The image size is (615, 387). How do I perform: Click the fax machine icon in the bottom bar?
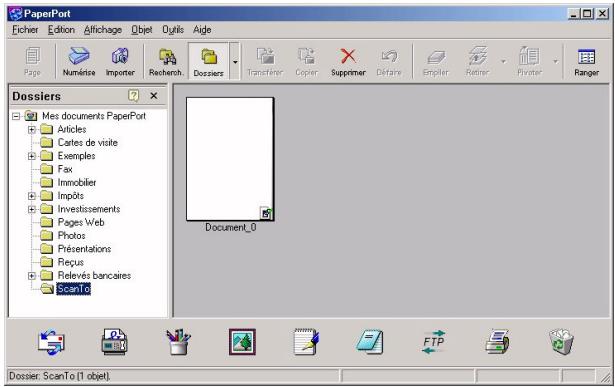114,342
